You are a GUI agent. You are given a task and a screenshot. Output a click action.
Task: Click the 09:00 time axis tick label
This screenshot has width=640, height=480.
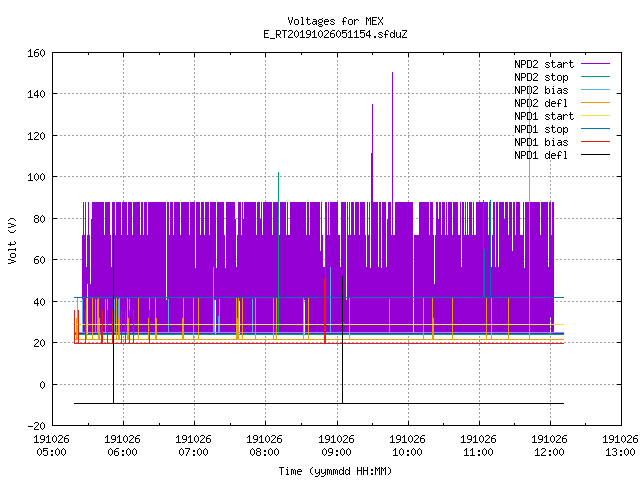coord(336,452)
